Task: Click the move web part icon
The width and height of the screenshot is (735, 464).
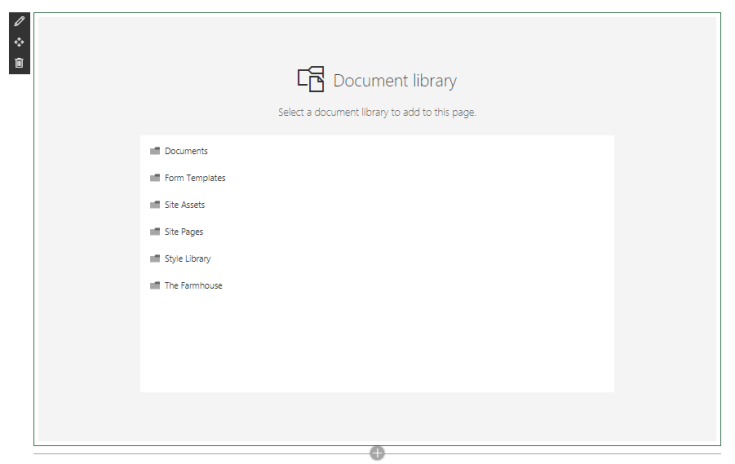Action: point(18,43)
